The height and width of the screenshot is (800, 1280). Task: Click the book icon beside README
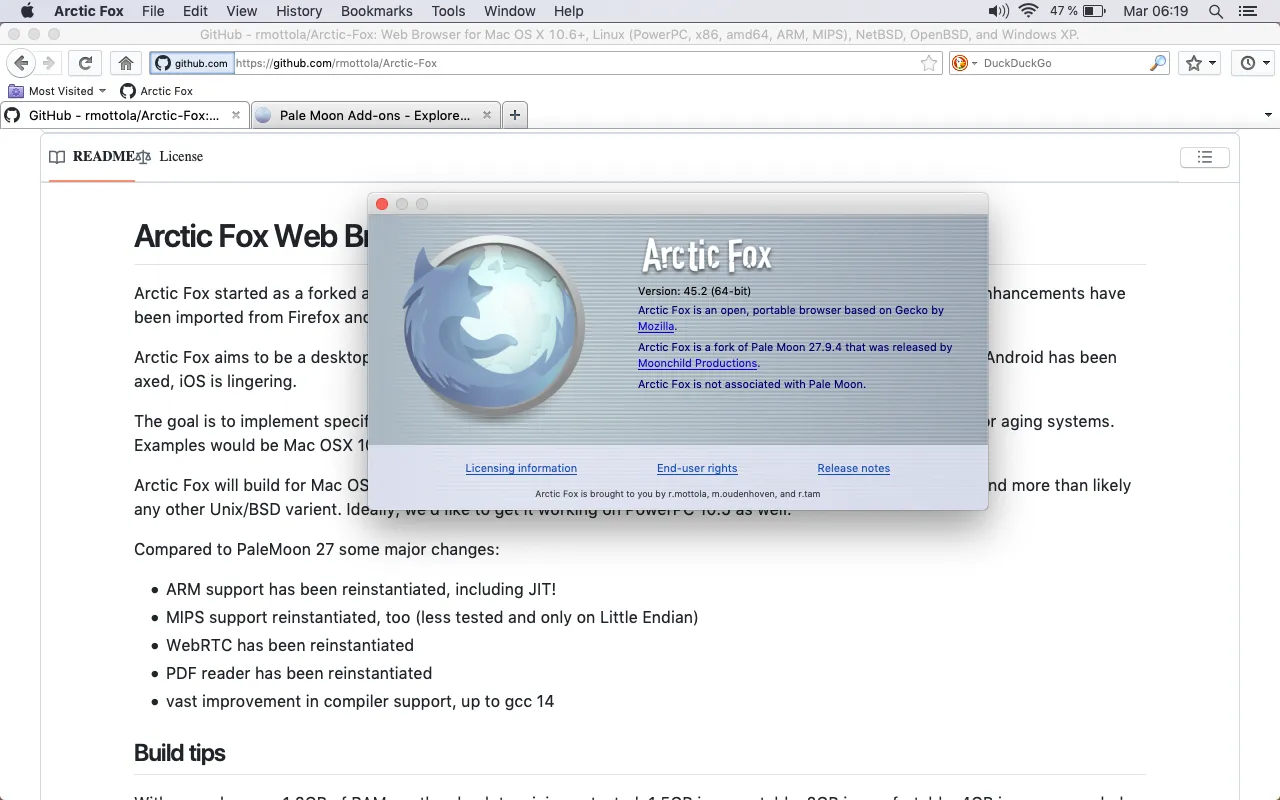(x=57, y=157)
